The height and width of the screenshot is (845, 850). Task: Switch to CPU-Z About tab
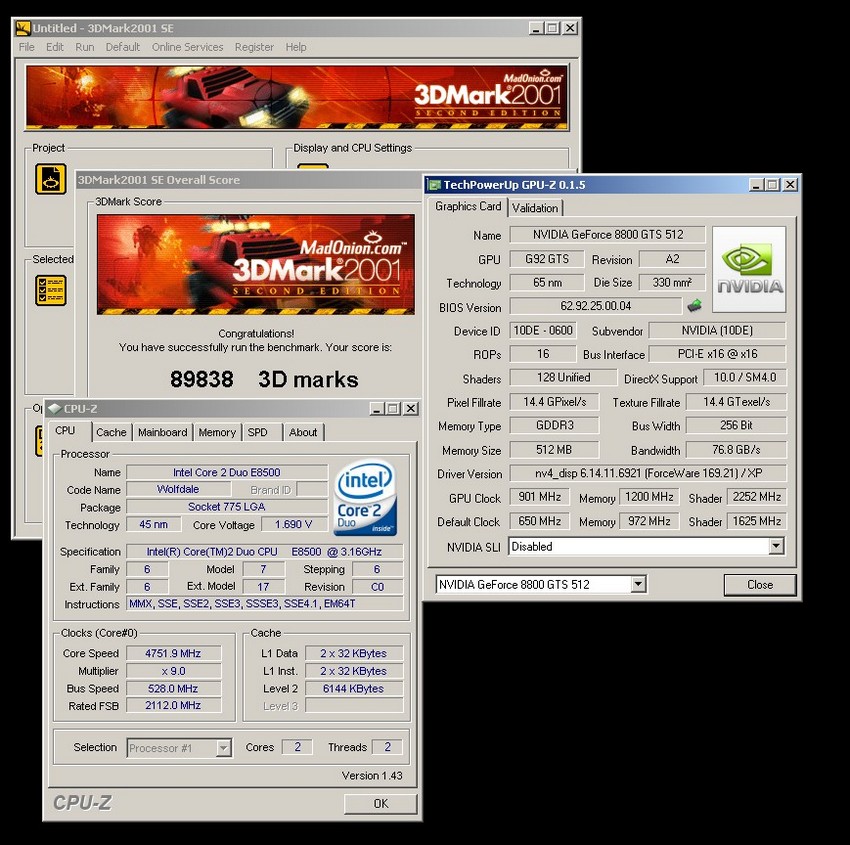(303, 433)
